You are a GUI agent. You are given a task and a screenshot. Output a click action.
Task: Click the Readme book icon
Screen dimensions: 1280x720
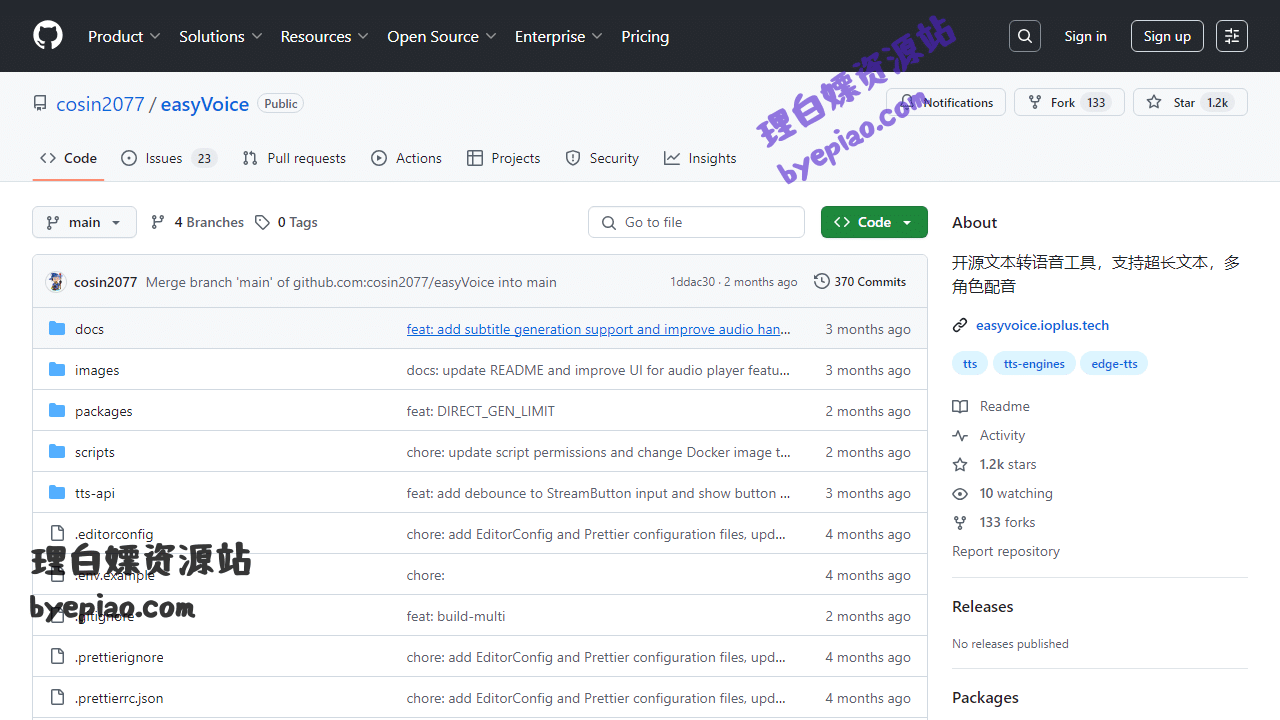(x=960, y=406)
